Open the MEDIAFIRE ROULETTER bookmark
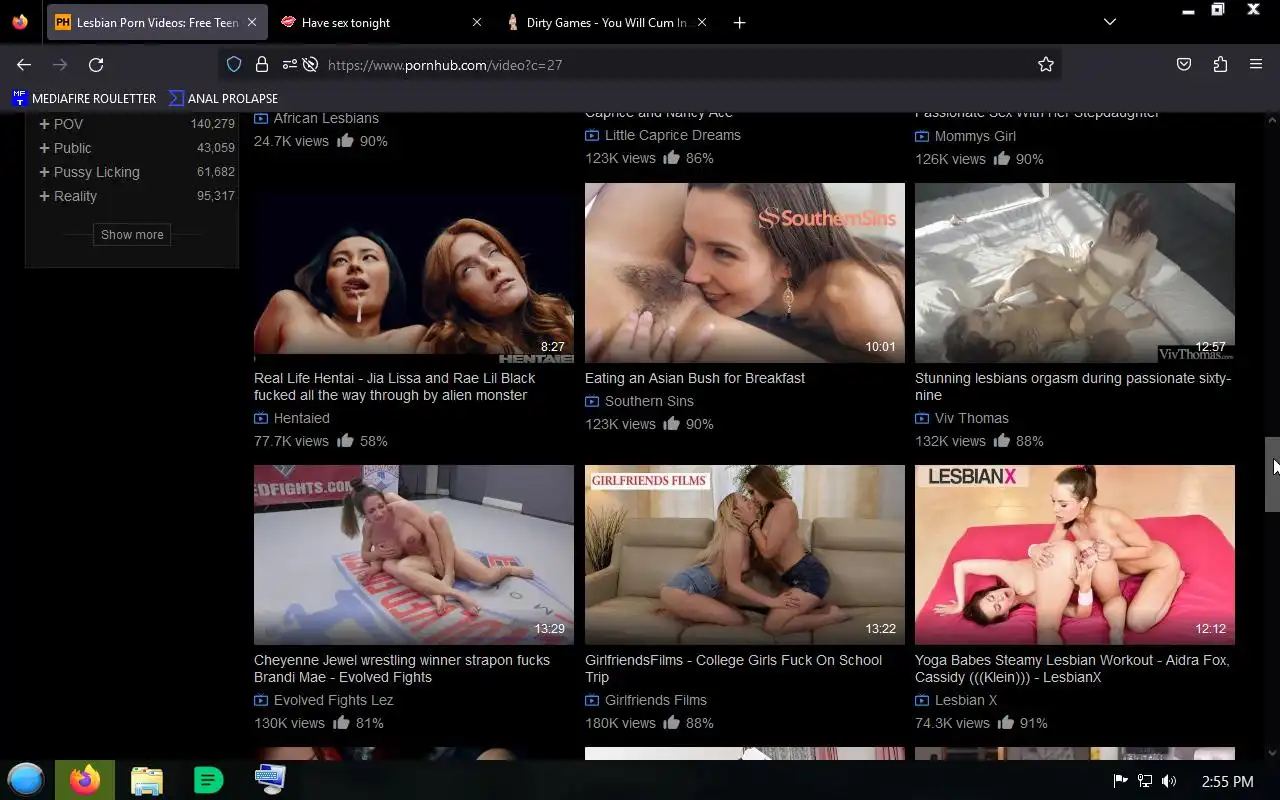The image size is (1280, 800). 84,98
